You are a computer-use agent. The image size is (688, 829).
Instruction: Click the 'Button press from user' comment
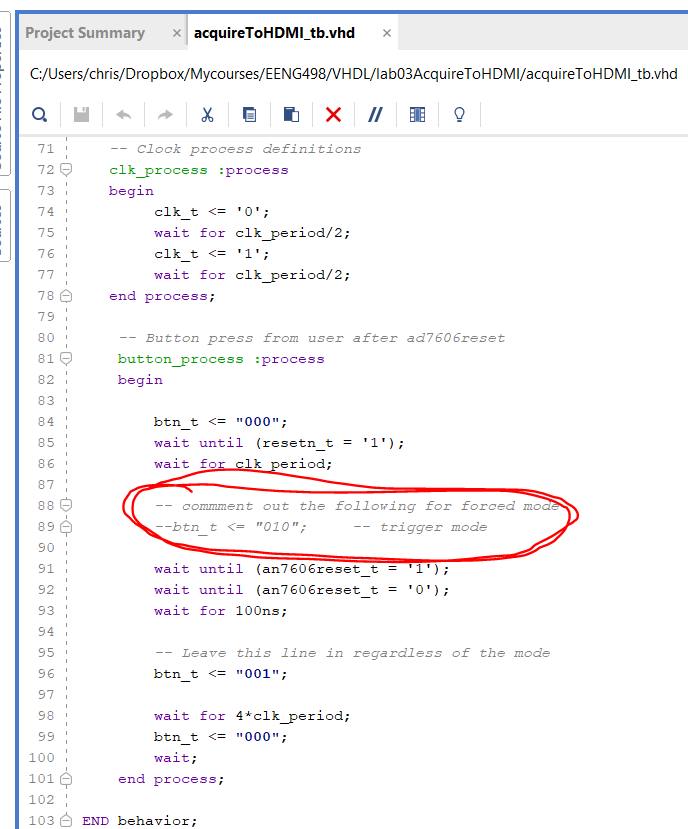[x=312, y=338]
